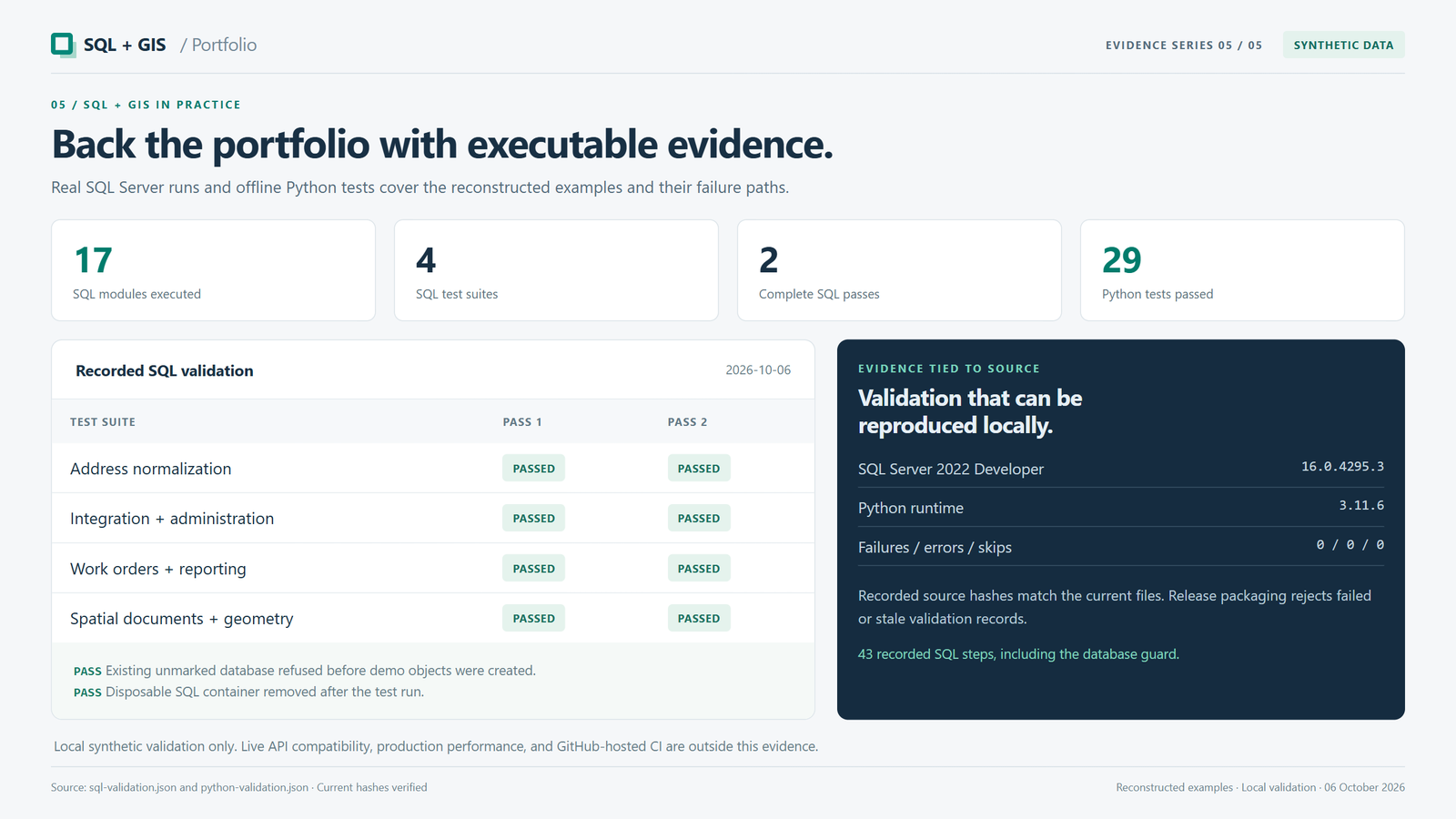Click the 'Complete SQL passes' card label
The height and width of the screenshot is (819, 1456).
[x=819, y=294]
